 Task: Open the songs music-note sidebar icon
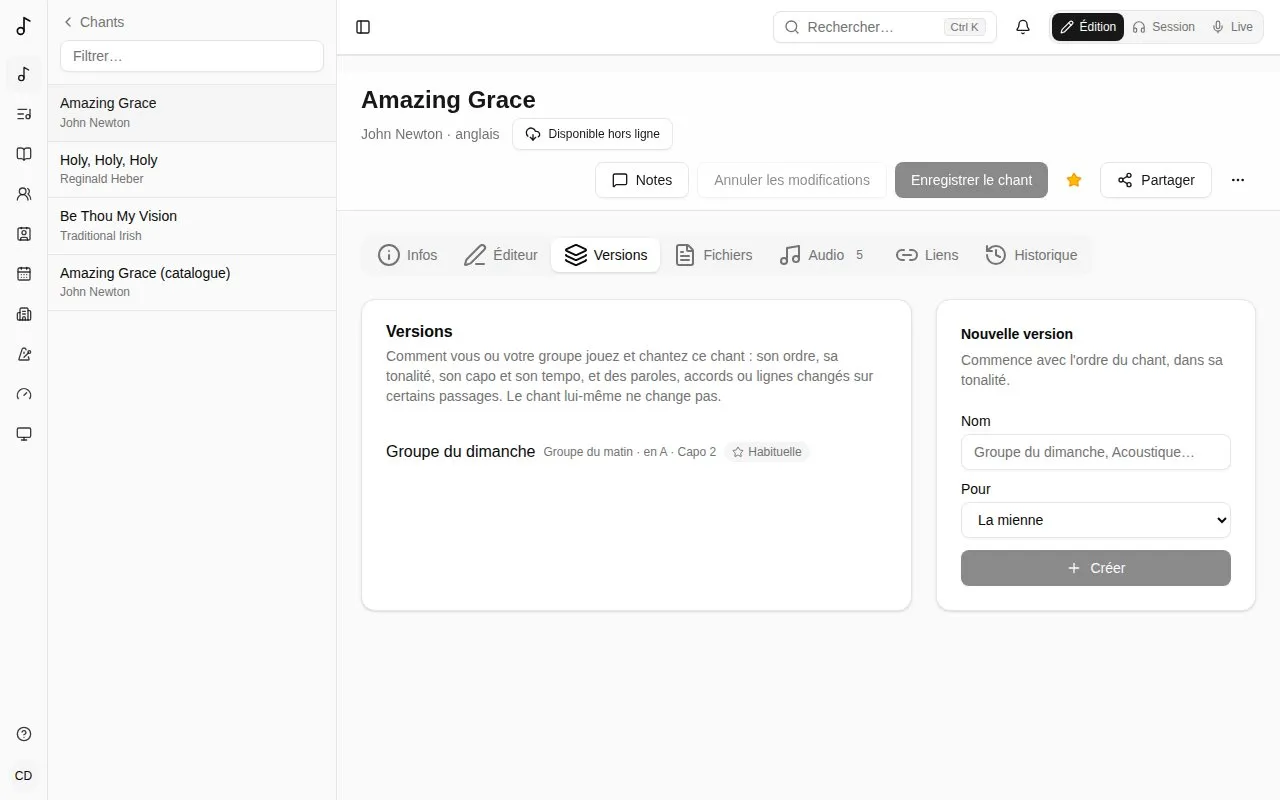pos(24,74)
